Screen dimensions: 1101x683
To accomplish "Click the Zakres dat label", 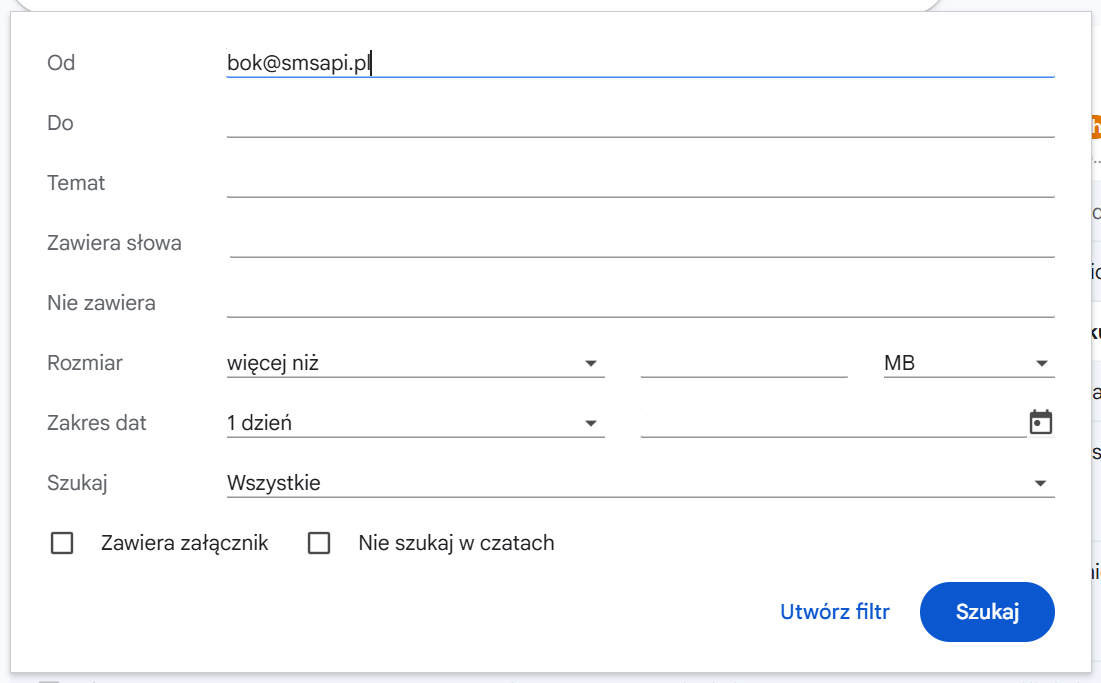I will pyautogui.click(x=97, y=423).
